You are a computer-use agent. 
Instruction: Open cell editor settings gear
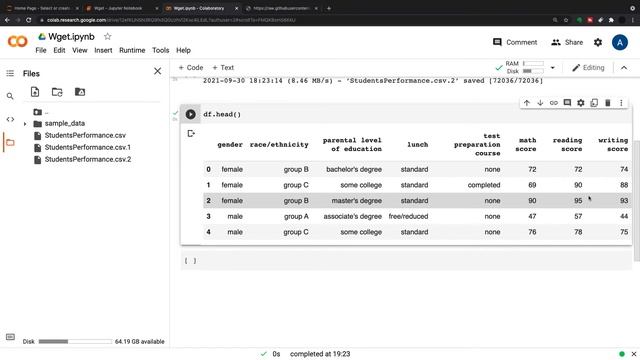580,103
